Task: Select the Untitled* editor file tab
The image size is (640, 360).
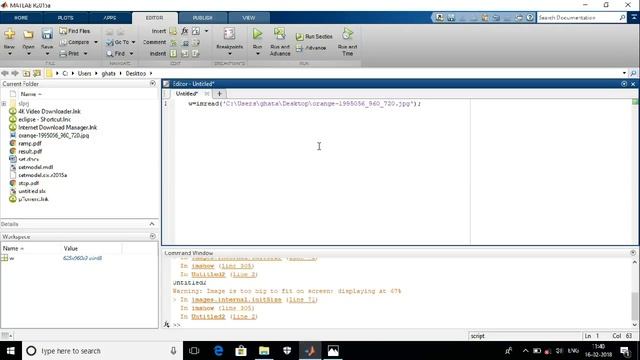Action: click(x=187, y=93)
